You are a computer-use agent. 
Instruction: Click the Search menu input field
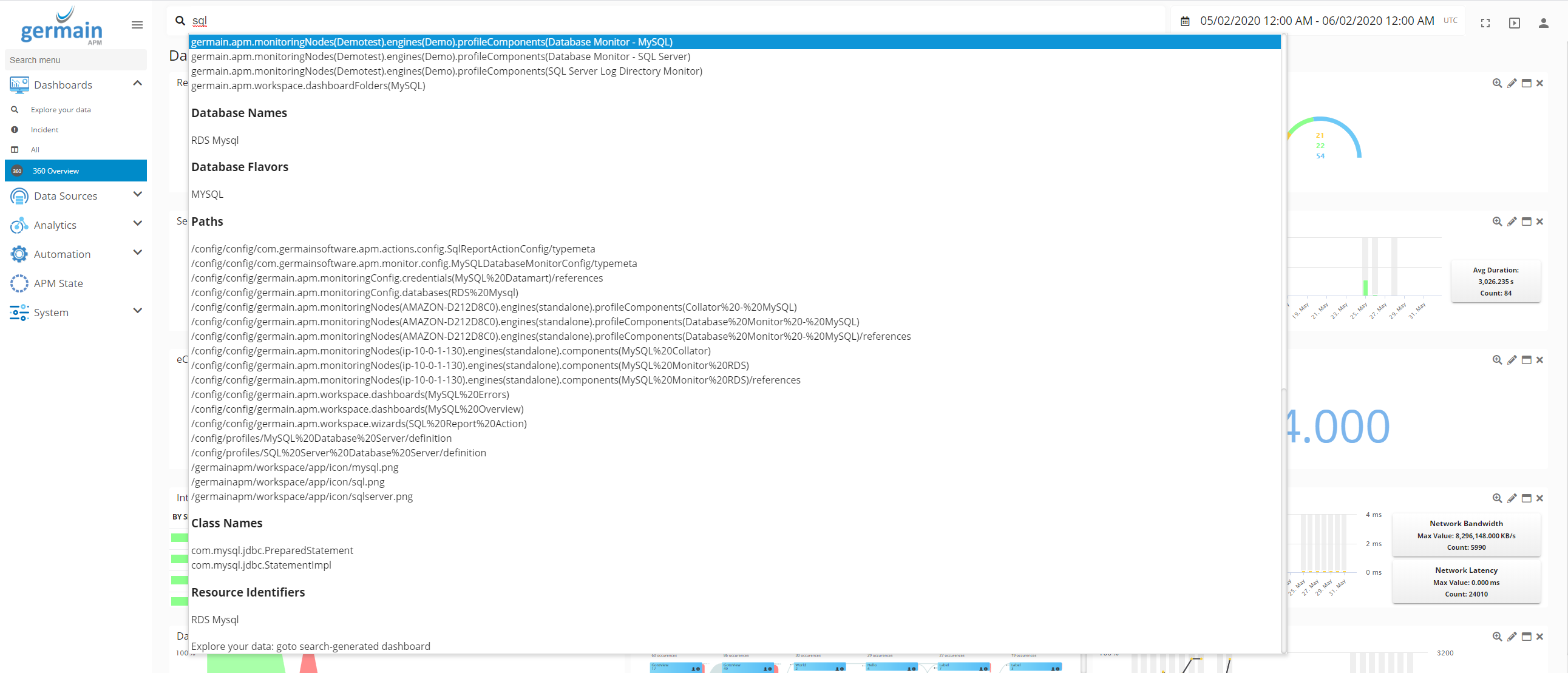click(75, 60)
